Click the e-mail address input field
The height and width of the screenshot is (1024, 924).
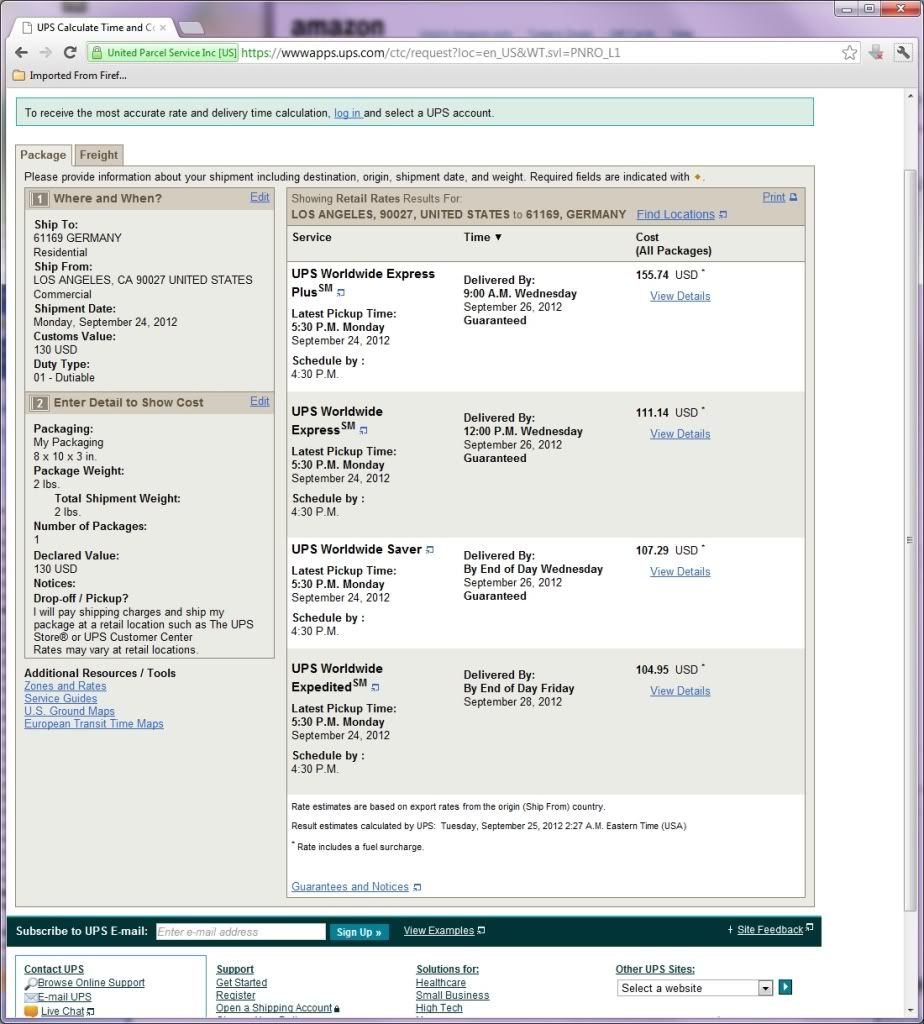click(x=240, y=932)
